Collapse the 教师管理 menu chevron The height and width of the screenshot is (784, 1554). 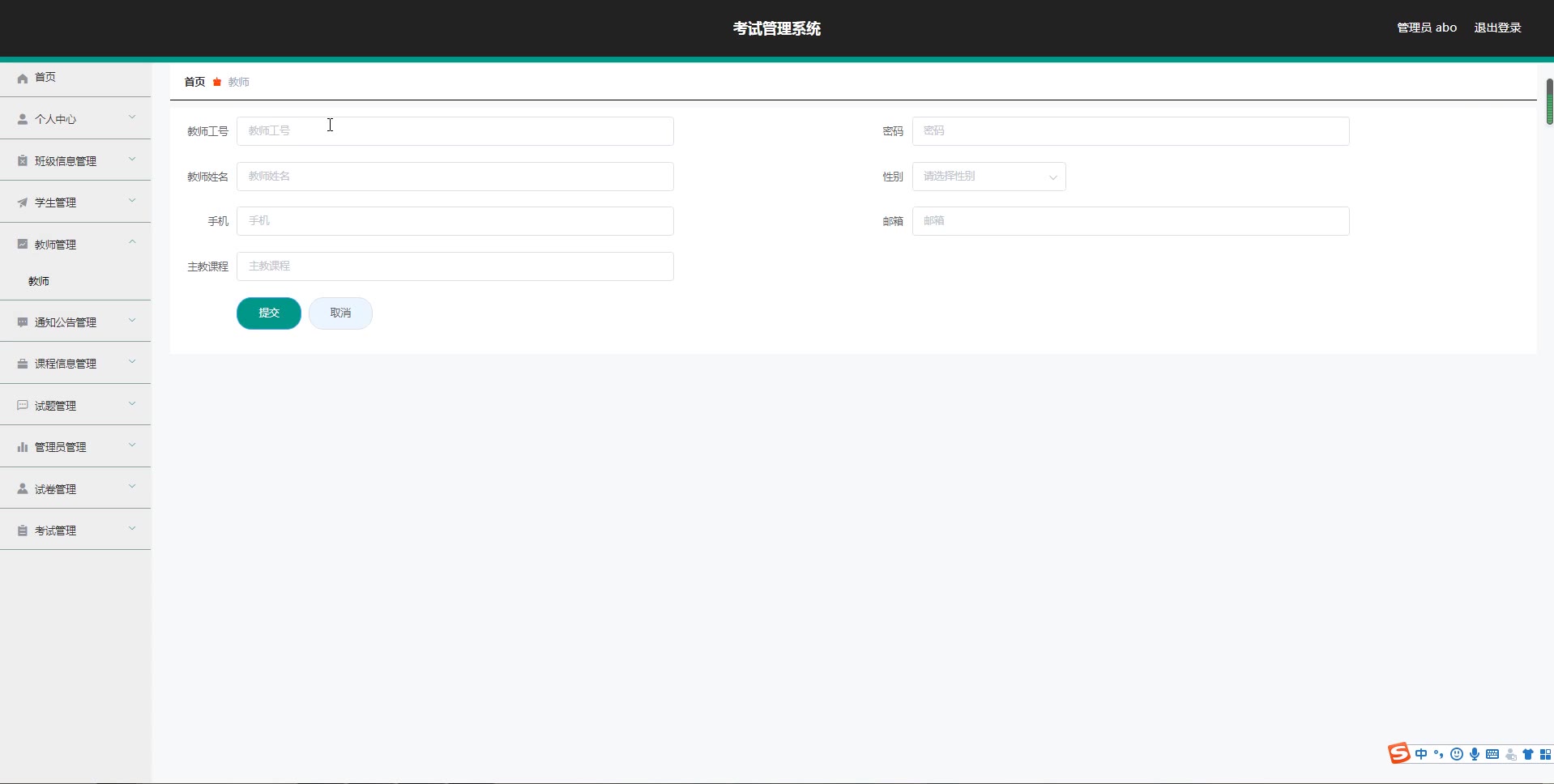click(132, 242)
